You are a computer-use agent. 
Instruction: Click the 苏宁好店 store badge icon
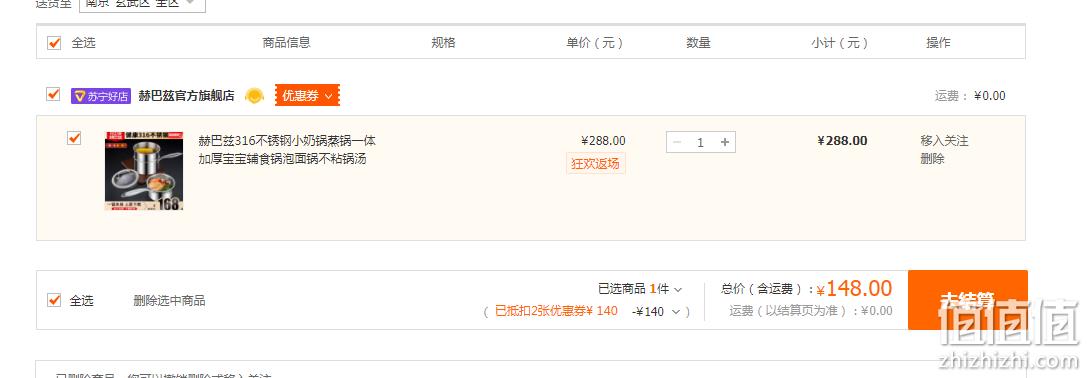click(x=100, y=96)
